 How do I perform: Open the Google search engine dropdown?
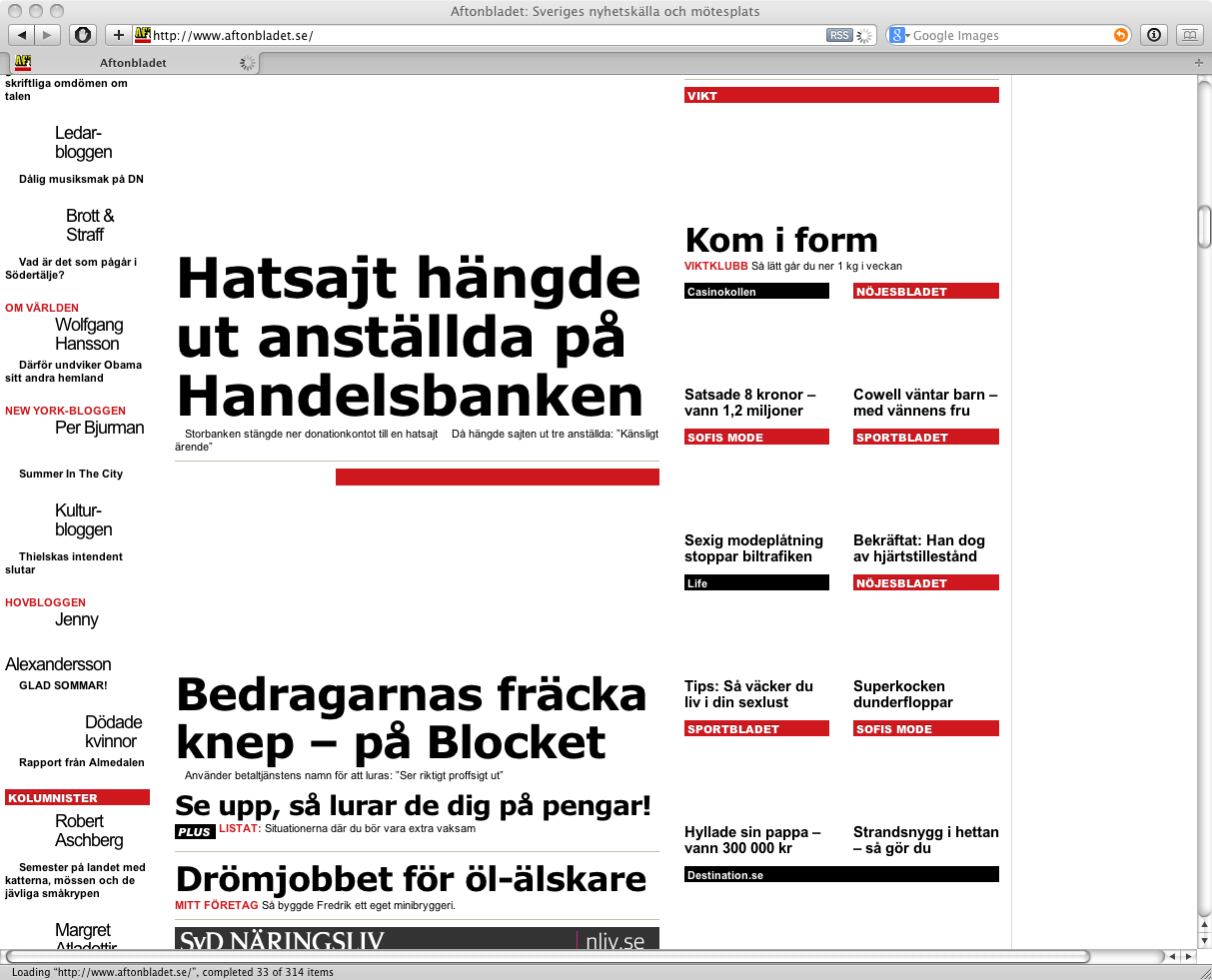tap(898, 35)
